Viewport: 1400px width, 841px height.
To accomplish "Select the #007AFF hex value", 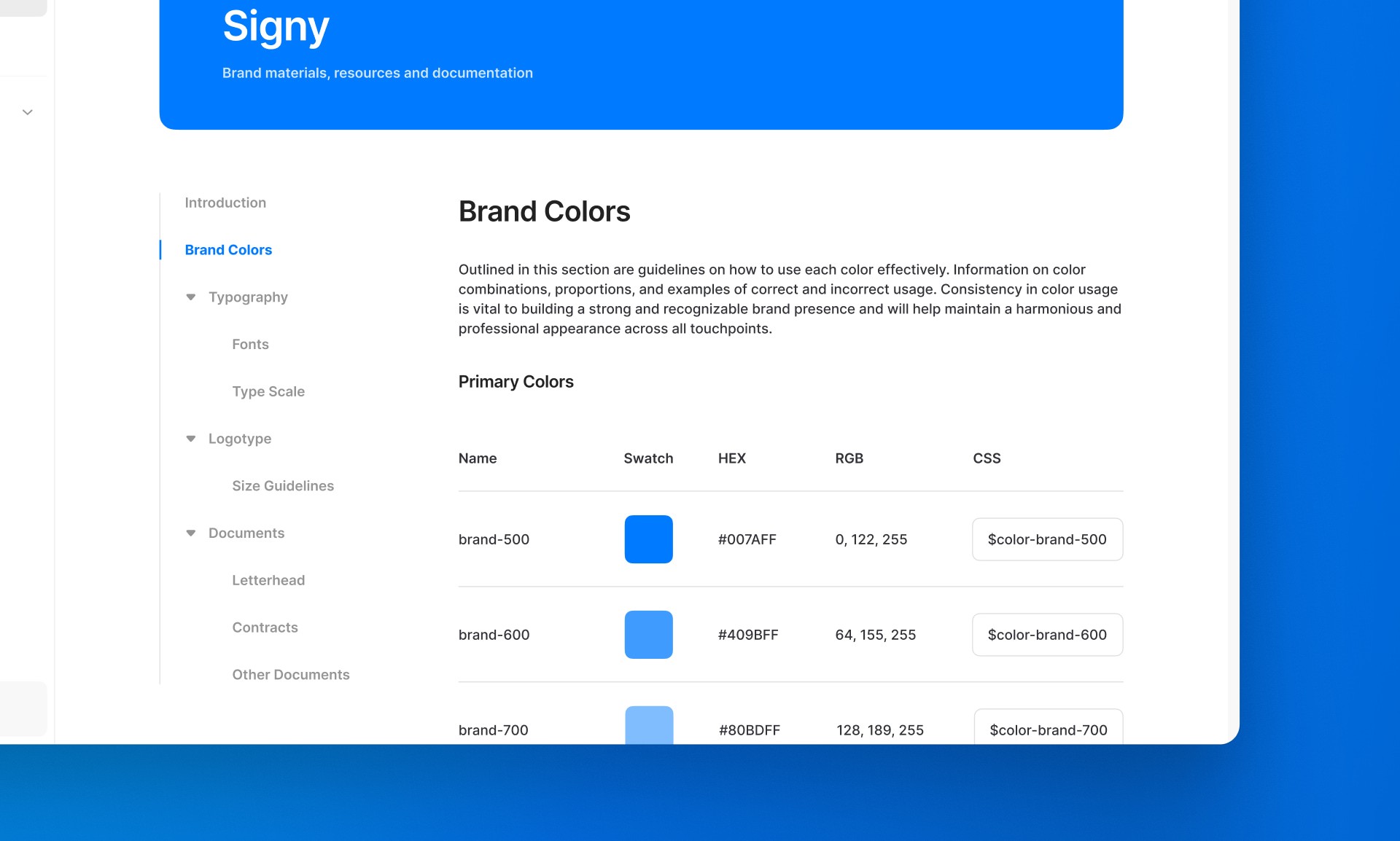I will pos(747,539).
